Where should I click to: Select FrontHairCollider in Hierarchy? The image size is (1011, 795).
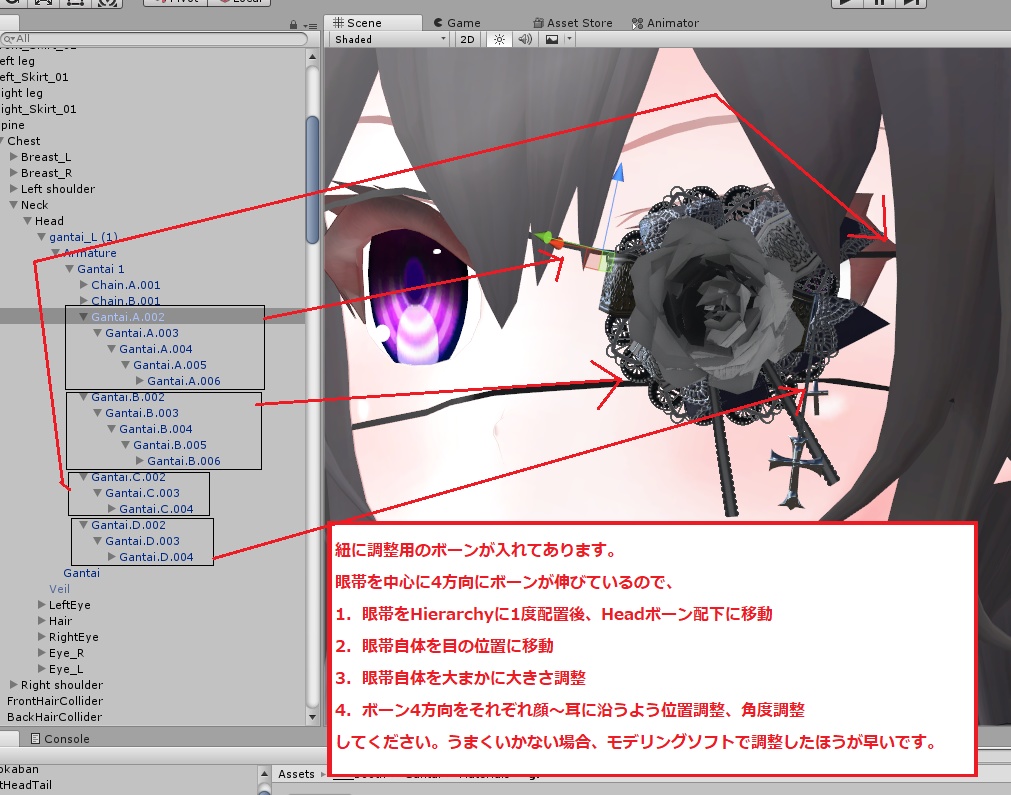(x=55, y=701)
